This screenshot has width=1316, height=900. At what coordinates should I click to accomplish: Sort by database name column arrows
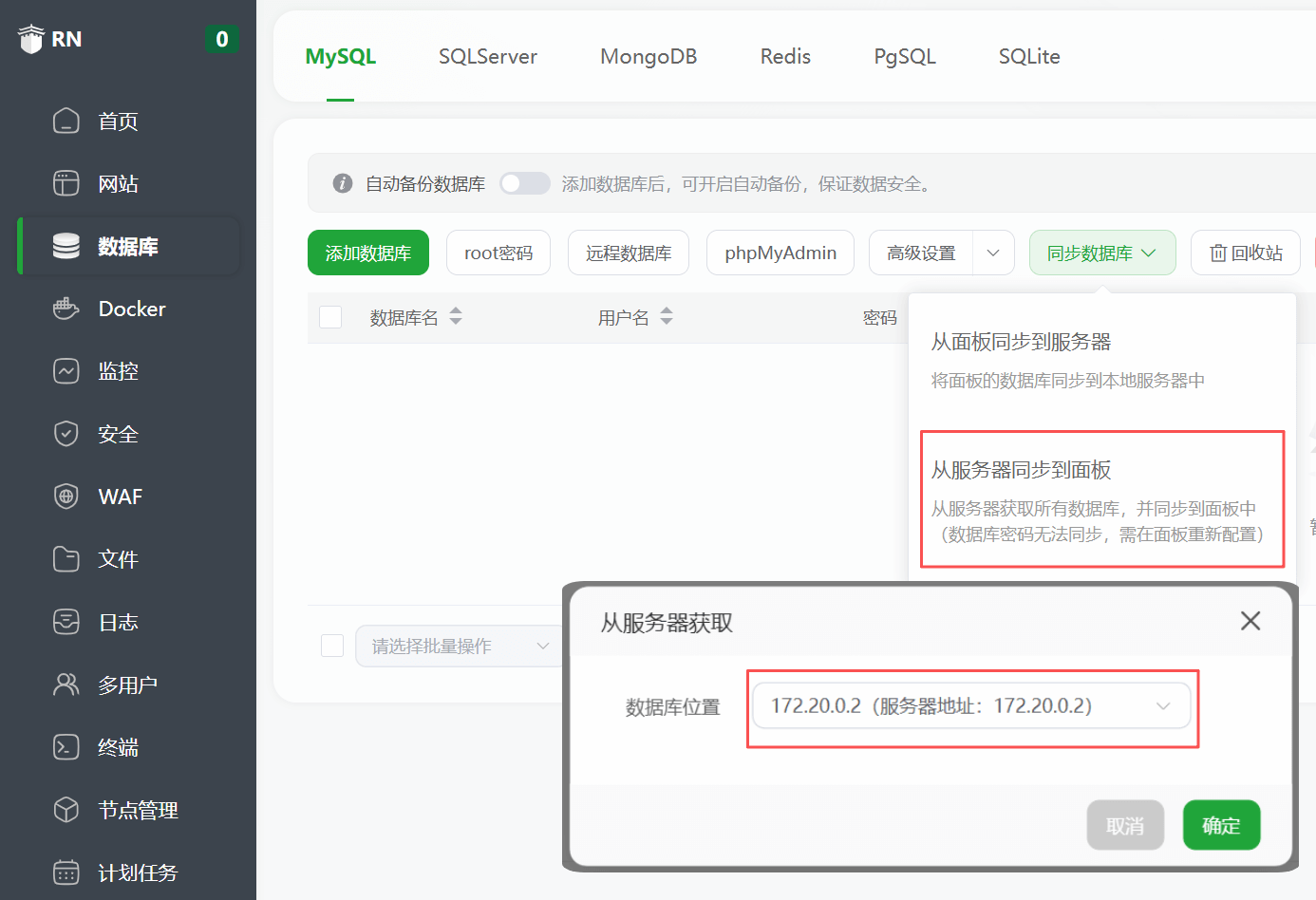click(x=456, y=317)
